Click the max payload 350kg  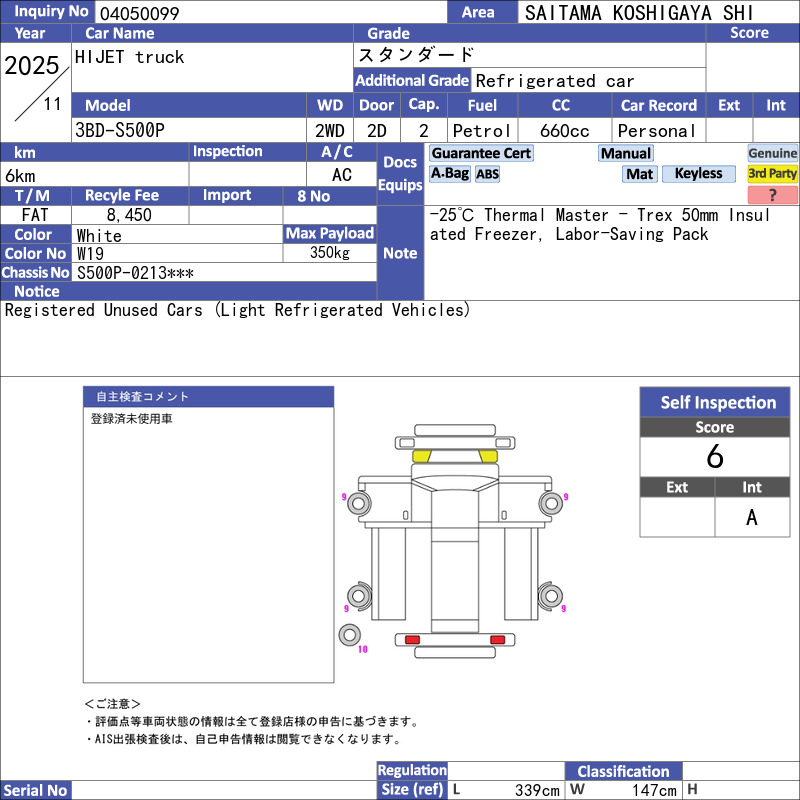(330, 253)
